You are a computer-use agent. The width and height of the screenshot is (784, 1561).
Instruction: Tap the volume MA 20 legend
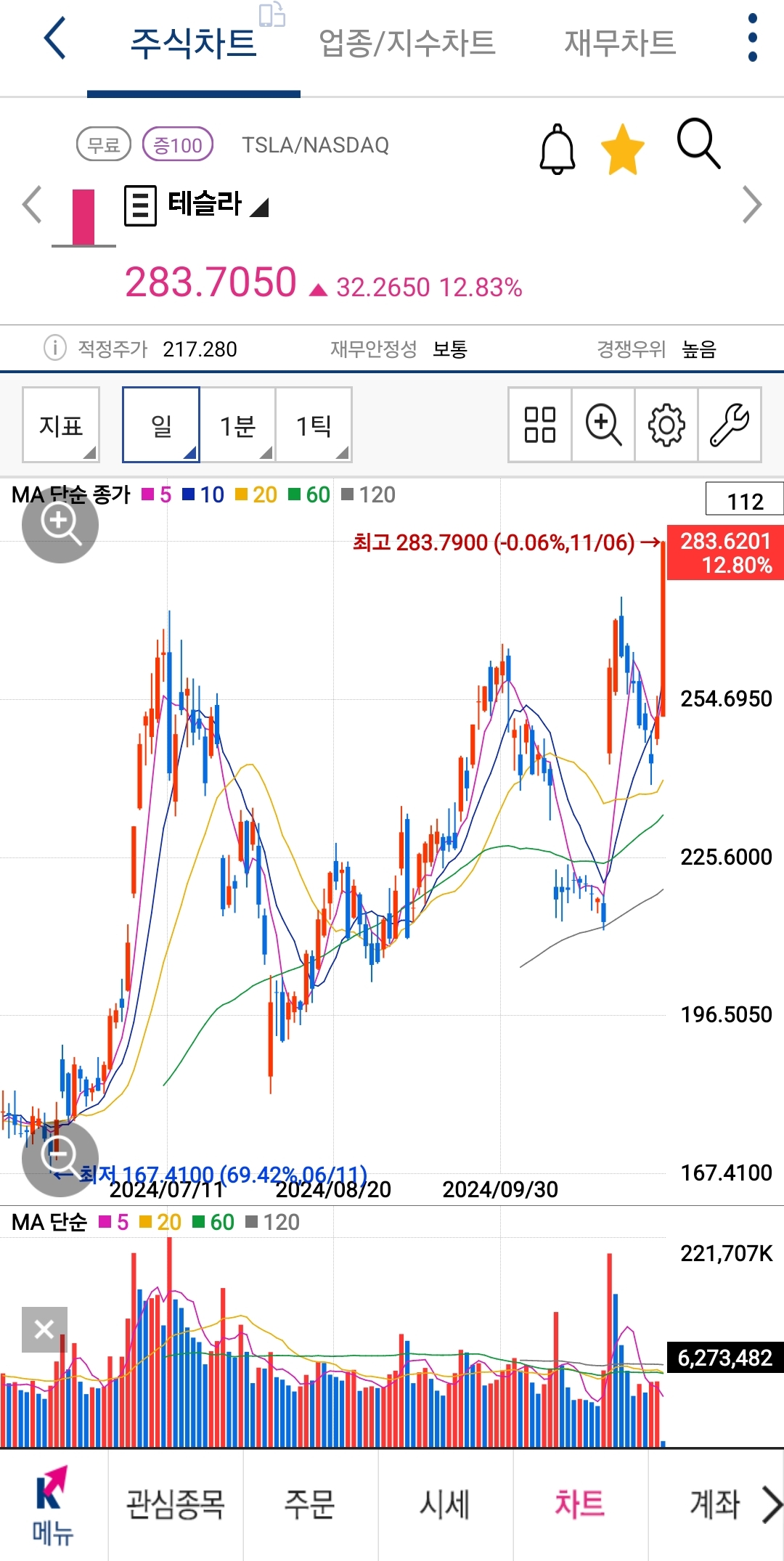(160, 1222)
